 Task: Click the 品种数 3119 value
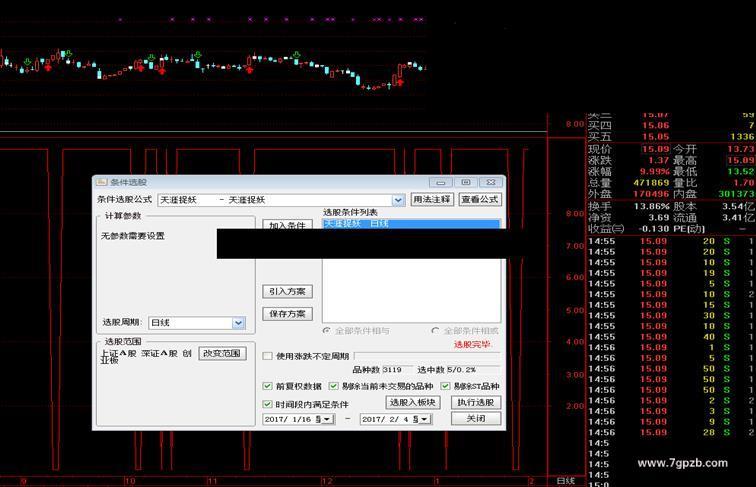tap(392, 370)
